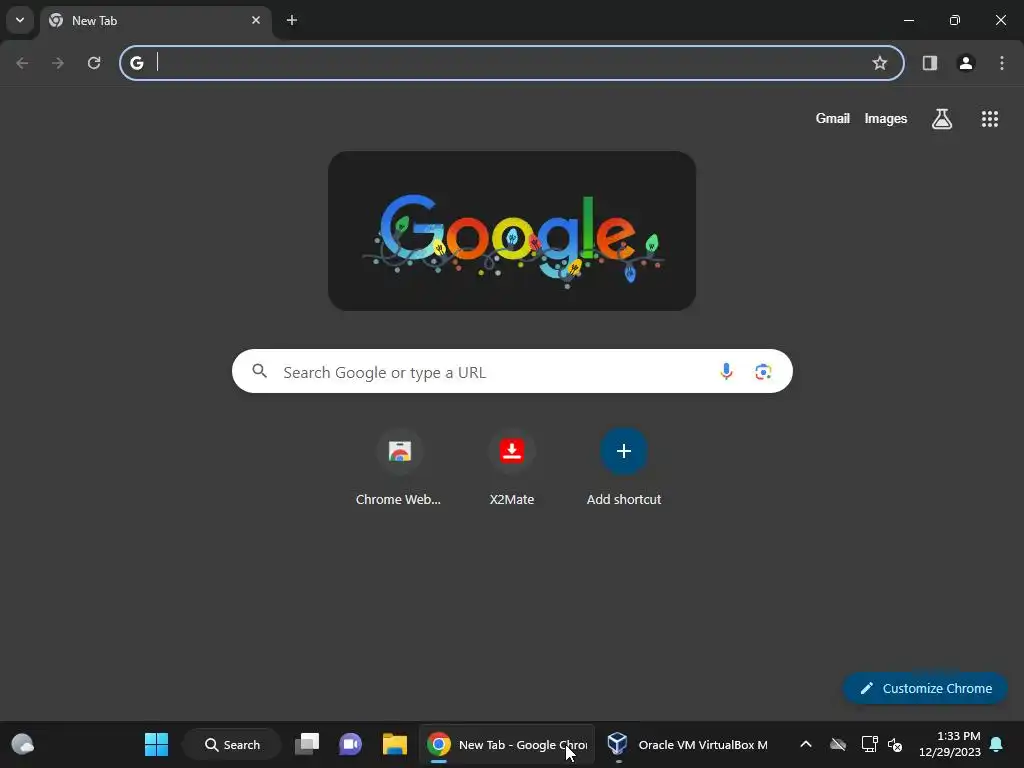This screenshot has height=768, width=1024.
Task: Go forward using the forward arrow
Action: pyautogui.click(x=58, y=63)
